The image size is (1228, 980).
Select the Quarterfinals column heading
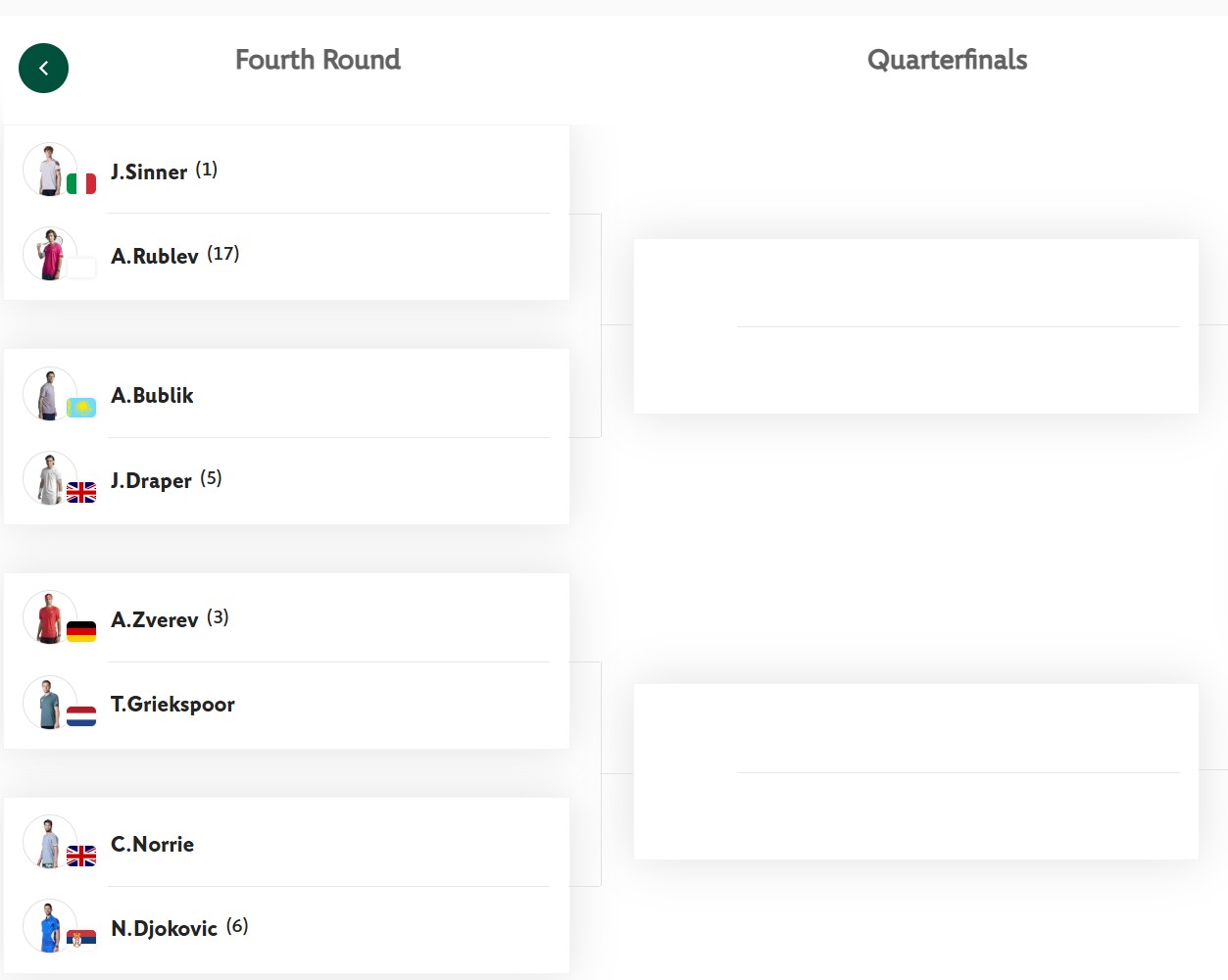click(x=947, y=60)
